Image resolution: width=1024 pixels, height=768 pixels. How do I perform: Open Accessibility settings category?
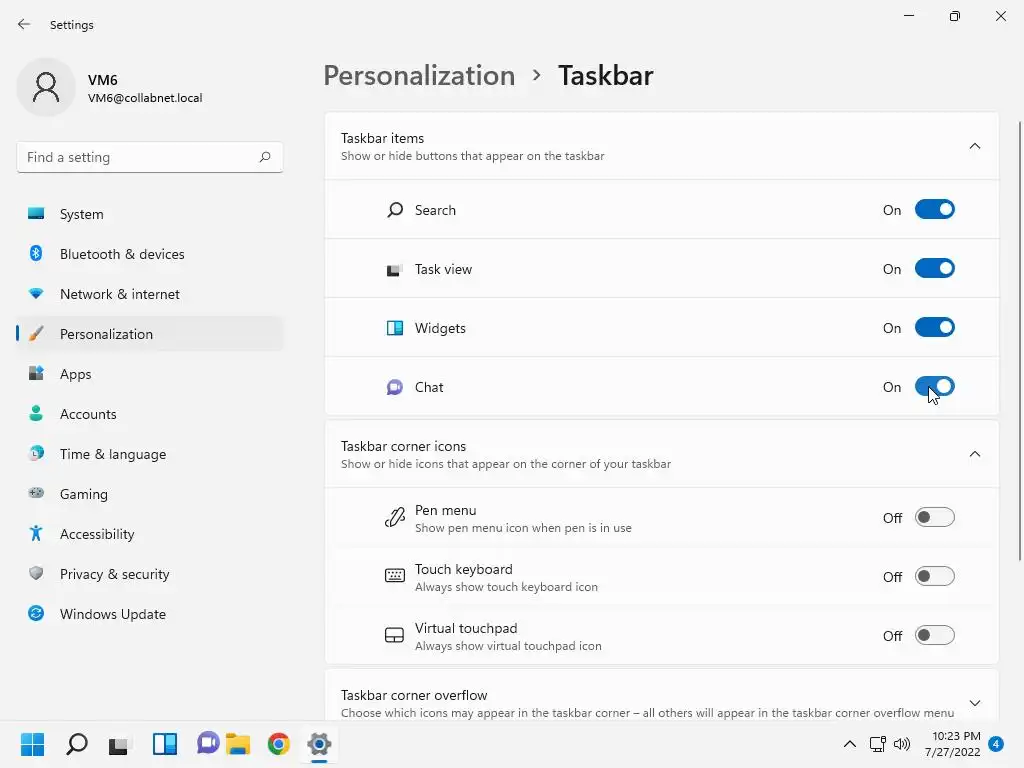click(x=150, y=534)
